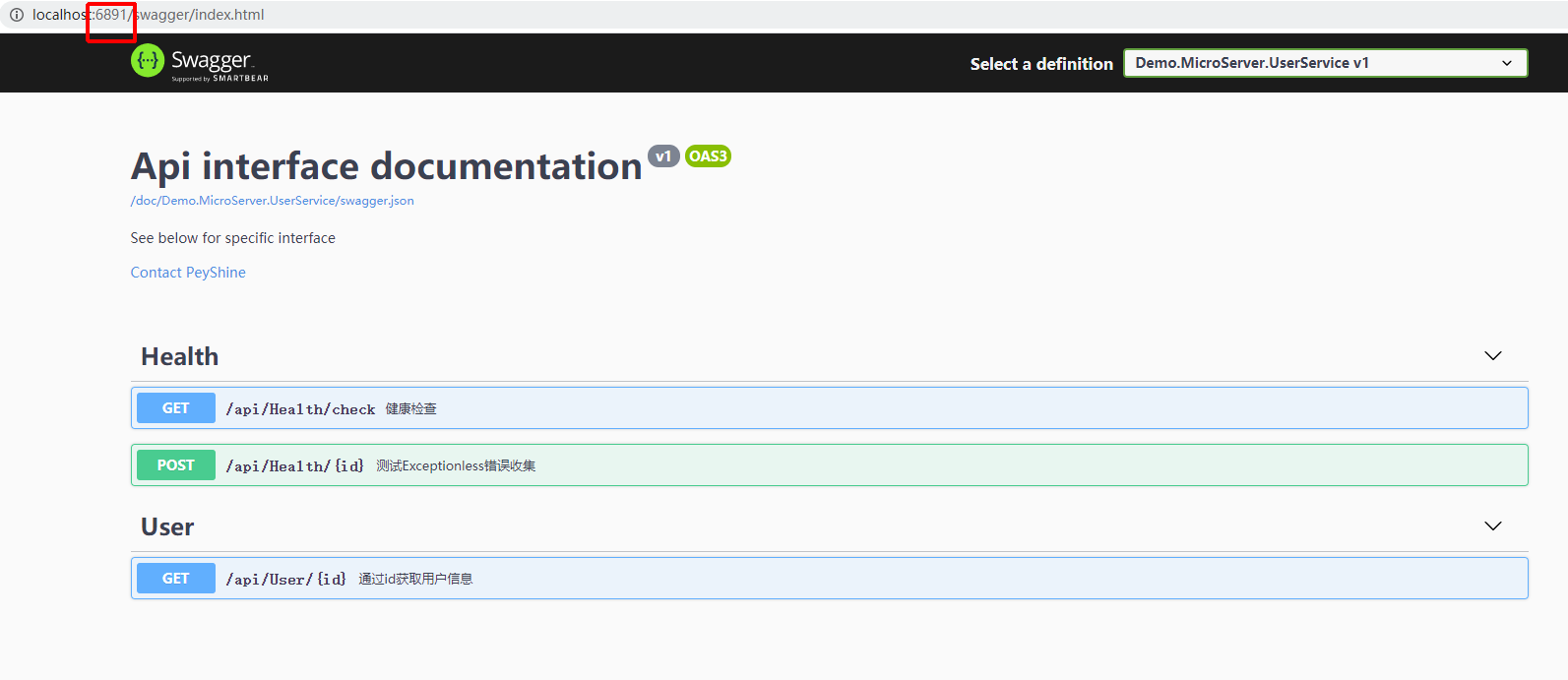Click the Api interface documentation title
This screenshot has width=1568, height=680.
(x=387, y=166)
